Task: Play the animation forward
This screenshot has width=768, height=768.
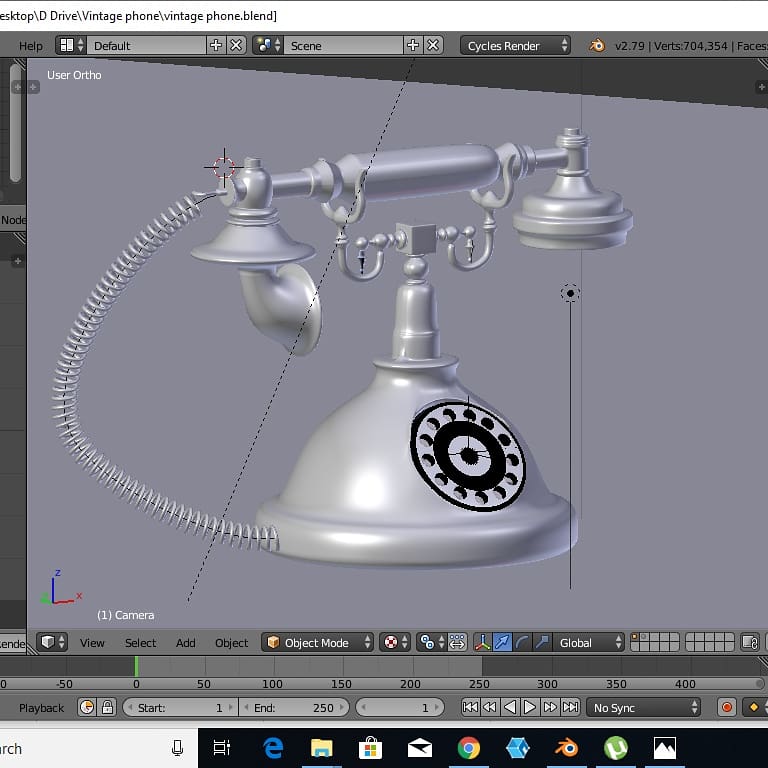Action: point(529,707)
